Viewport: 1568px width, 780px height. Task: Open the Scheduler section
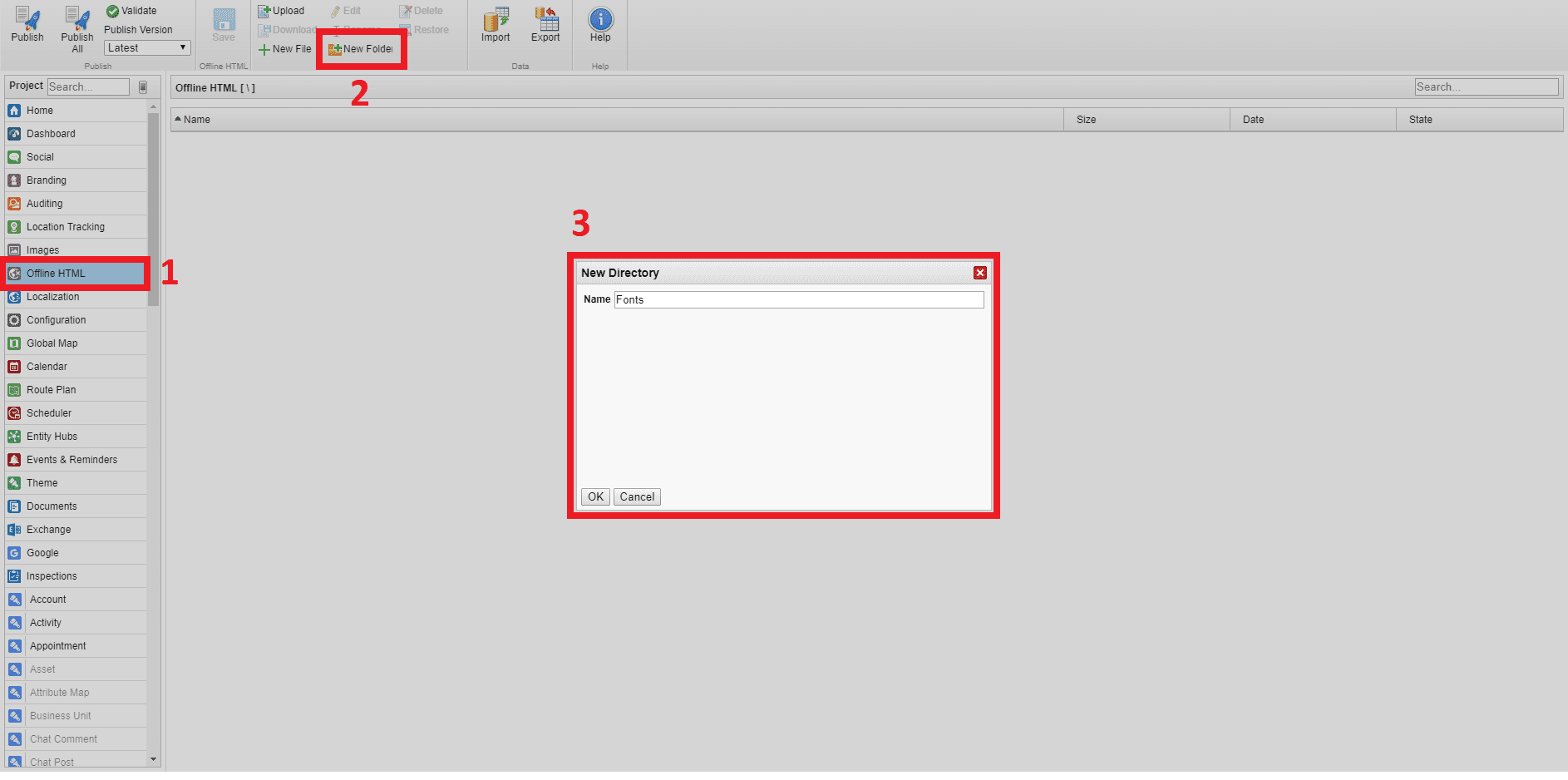(x=51, y=412)
